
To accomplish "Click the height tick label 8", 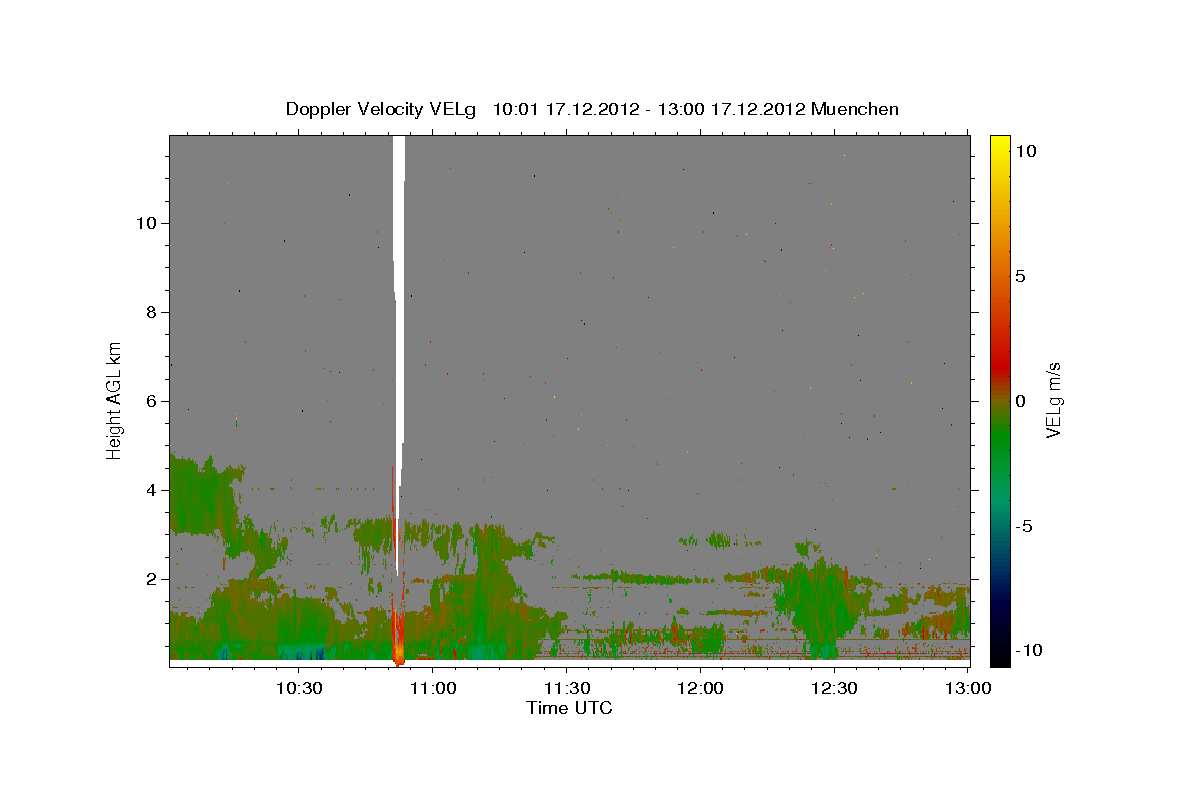I will pyautogui.click(x=150, y=312).
